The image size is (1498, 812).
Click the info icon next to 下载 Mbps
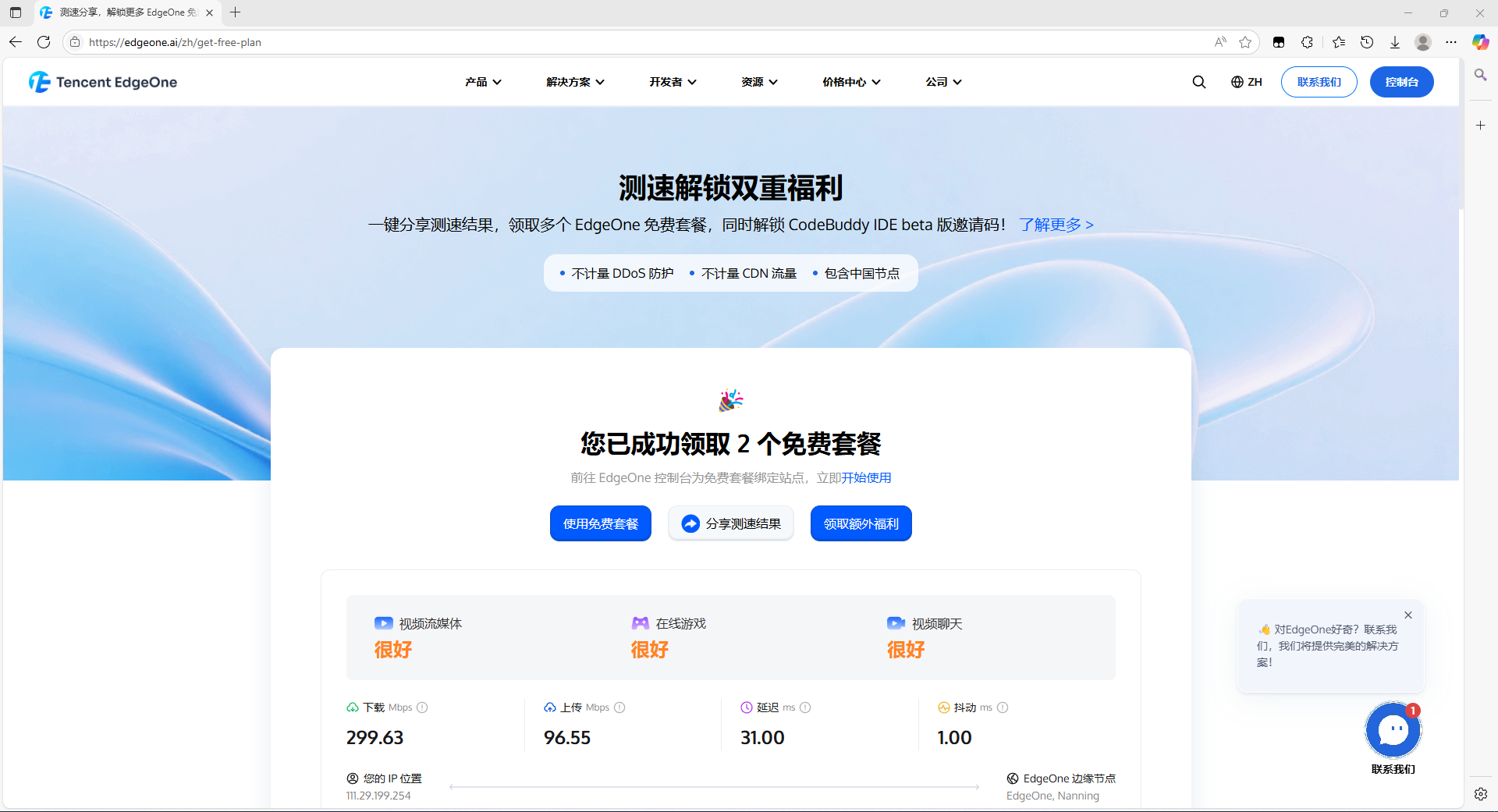422,707
